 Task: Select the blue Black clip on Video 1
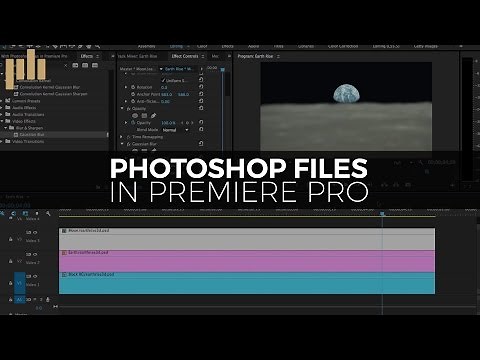pos(247,283)
